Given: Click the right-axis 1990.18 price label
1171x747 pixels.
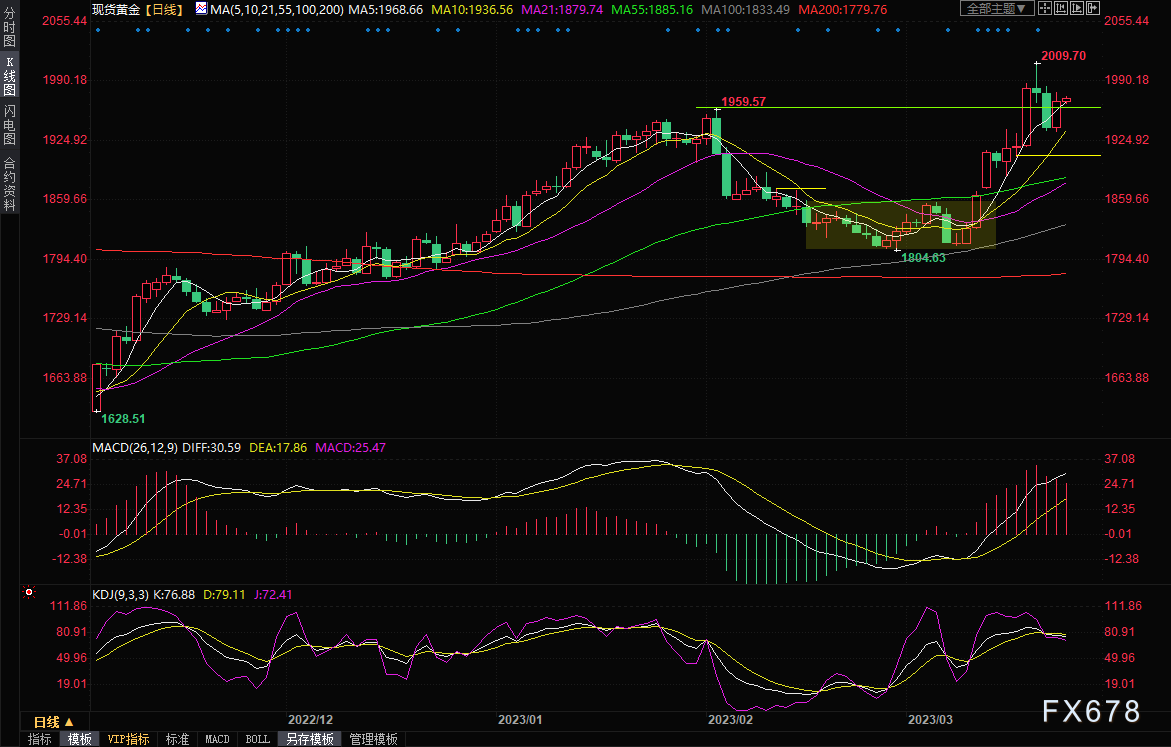Looking at the screenshot, I should pyautogui.click(x=1127, y=80).
